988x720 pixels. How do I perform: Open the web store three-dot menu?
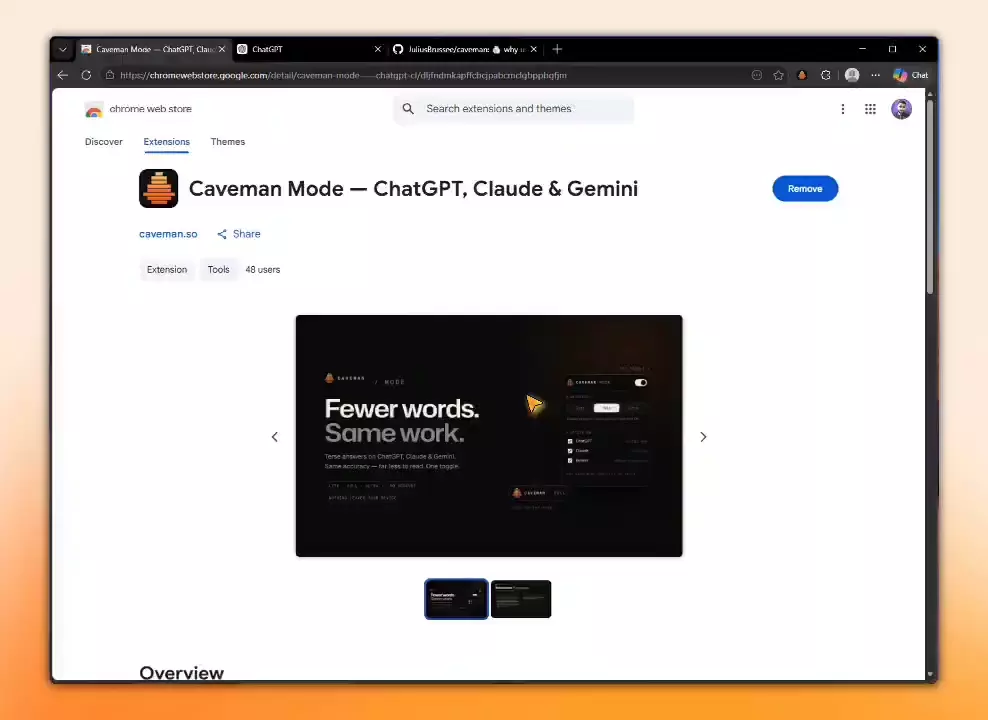(842, 109)
